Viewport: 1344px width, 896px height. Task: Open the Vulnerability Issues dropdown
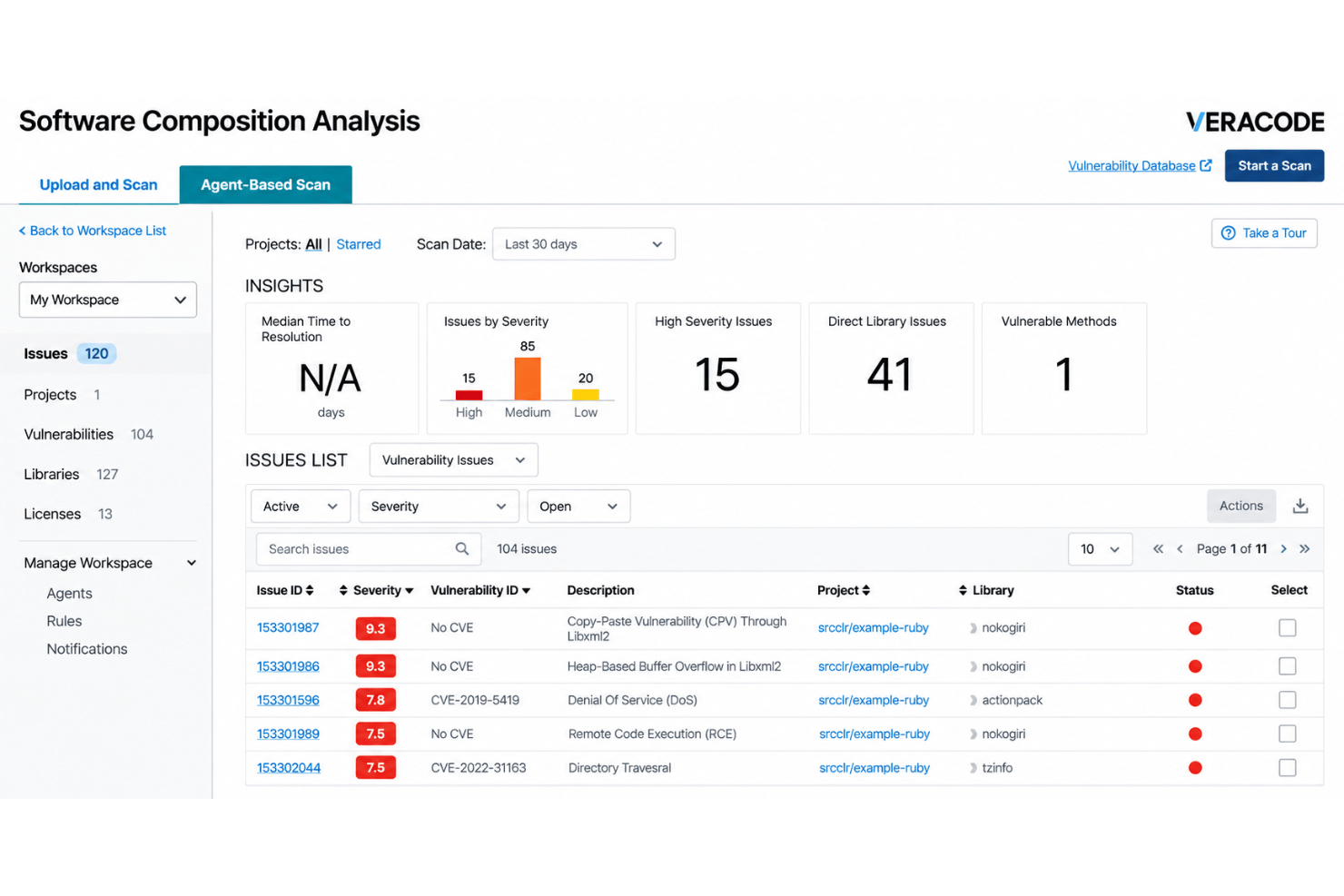(x=453, y=460)
